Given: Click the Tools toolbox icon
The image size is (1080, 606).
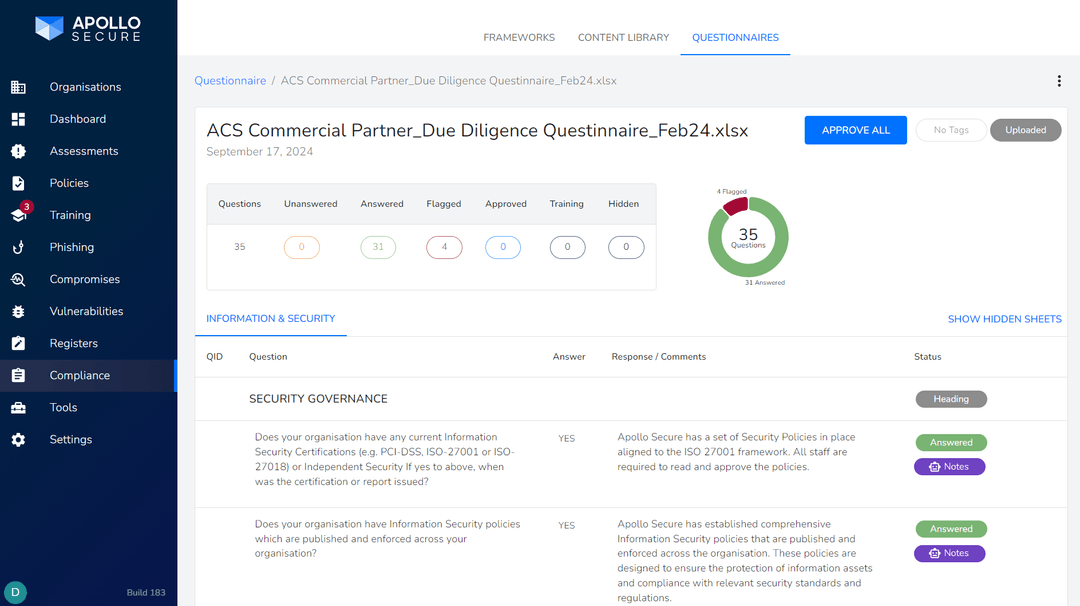Looking at the screenshot, I should click(19, 408).
